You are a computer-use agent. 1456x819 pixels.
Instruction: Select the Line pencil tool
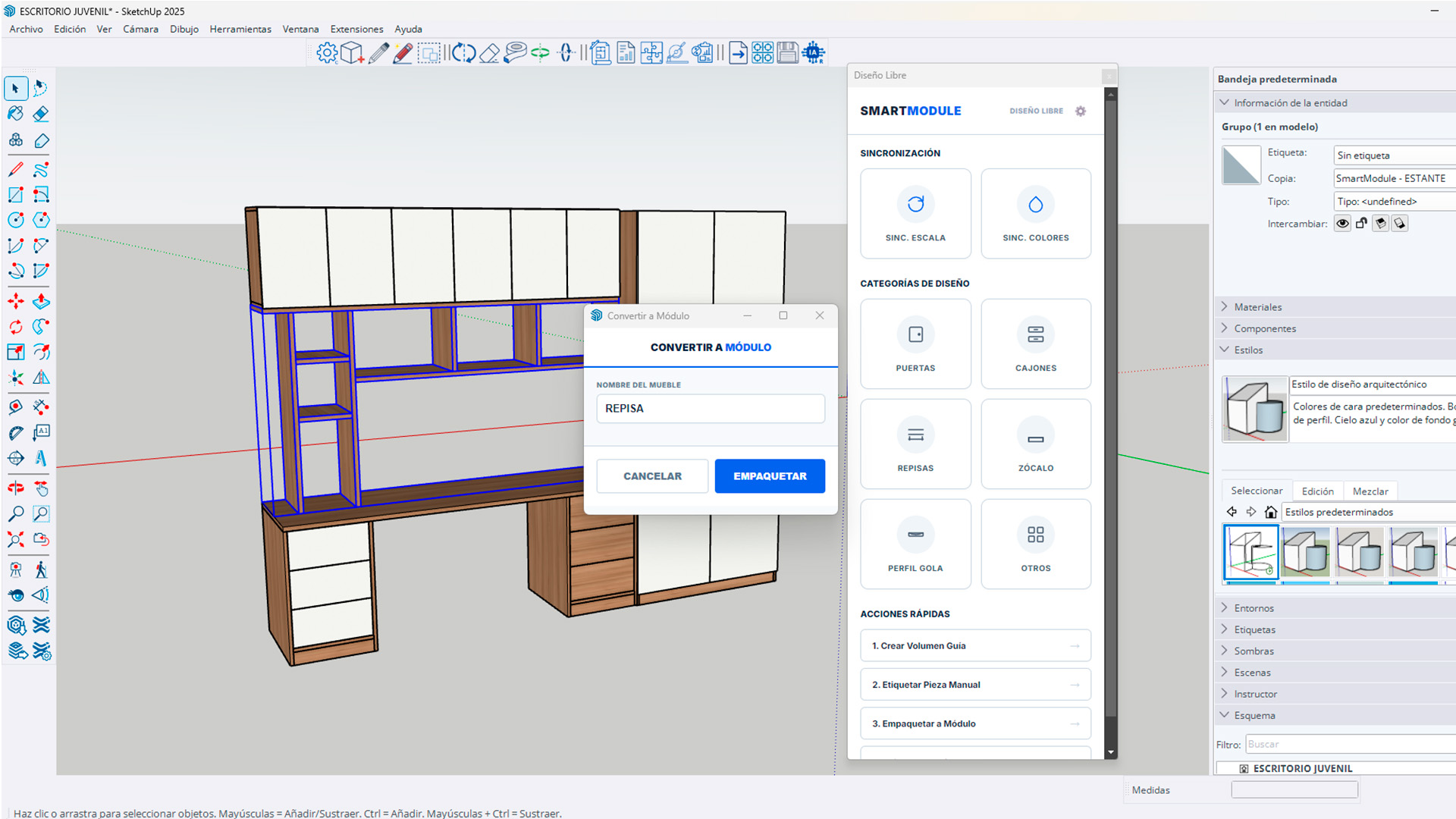point(16,169)
